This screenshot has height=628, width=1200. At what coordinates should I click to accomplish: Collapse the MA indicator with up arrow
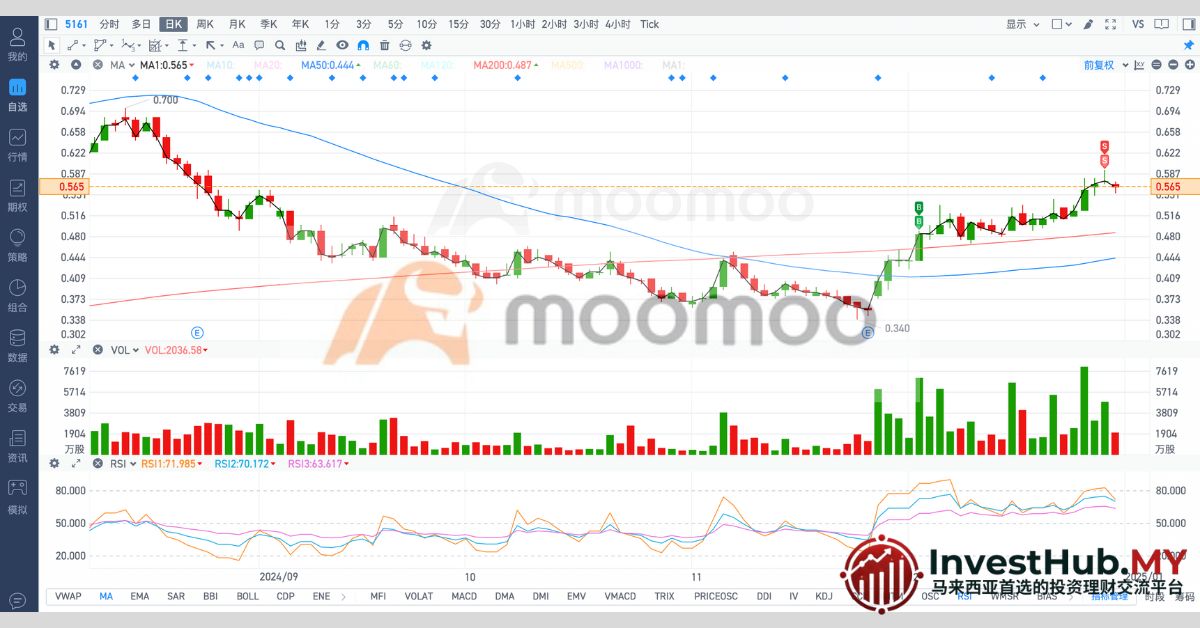(75, 65)
